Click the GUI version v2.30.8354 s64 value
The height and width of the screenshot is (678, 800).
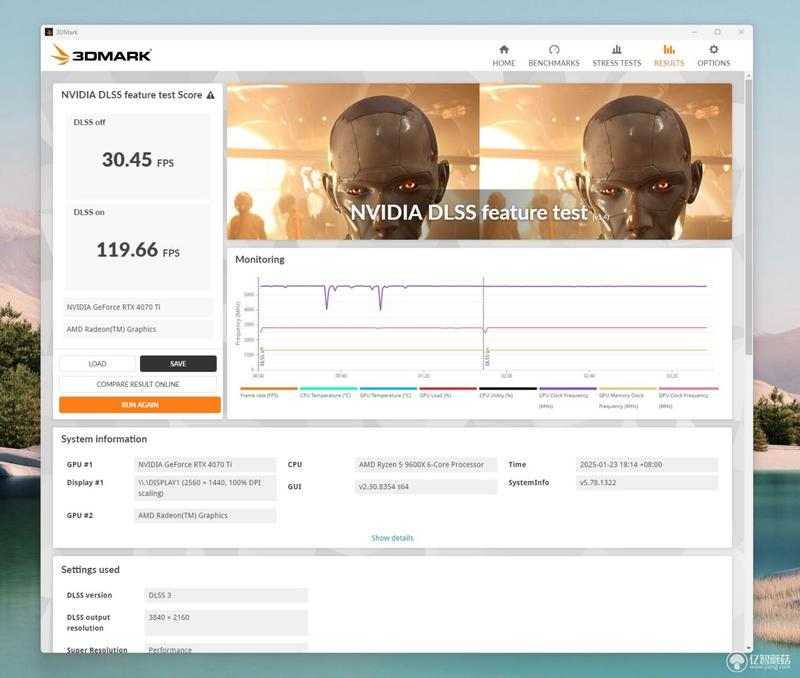pos(426,487)
